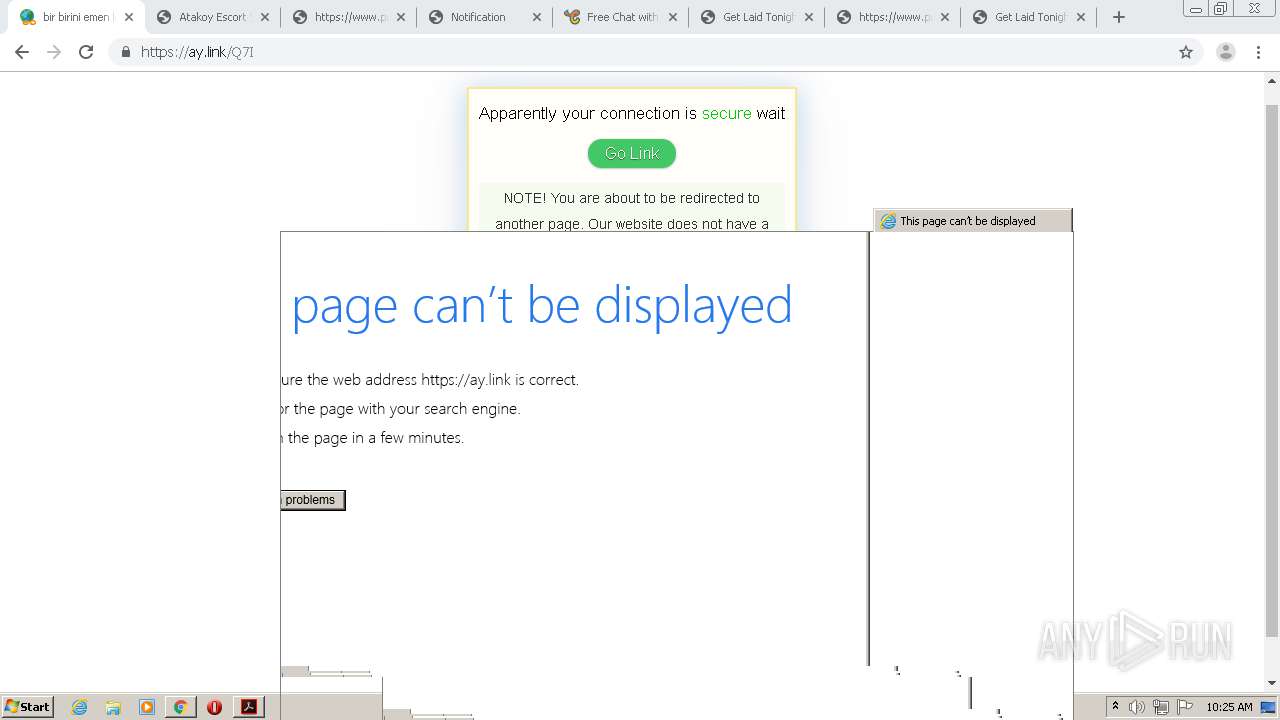Open the Action Center flag icon
The height and width of the screenshot is (720, 1280).
point(1185,707)
